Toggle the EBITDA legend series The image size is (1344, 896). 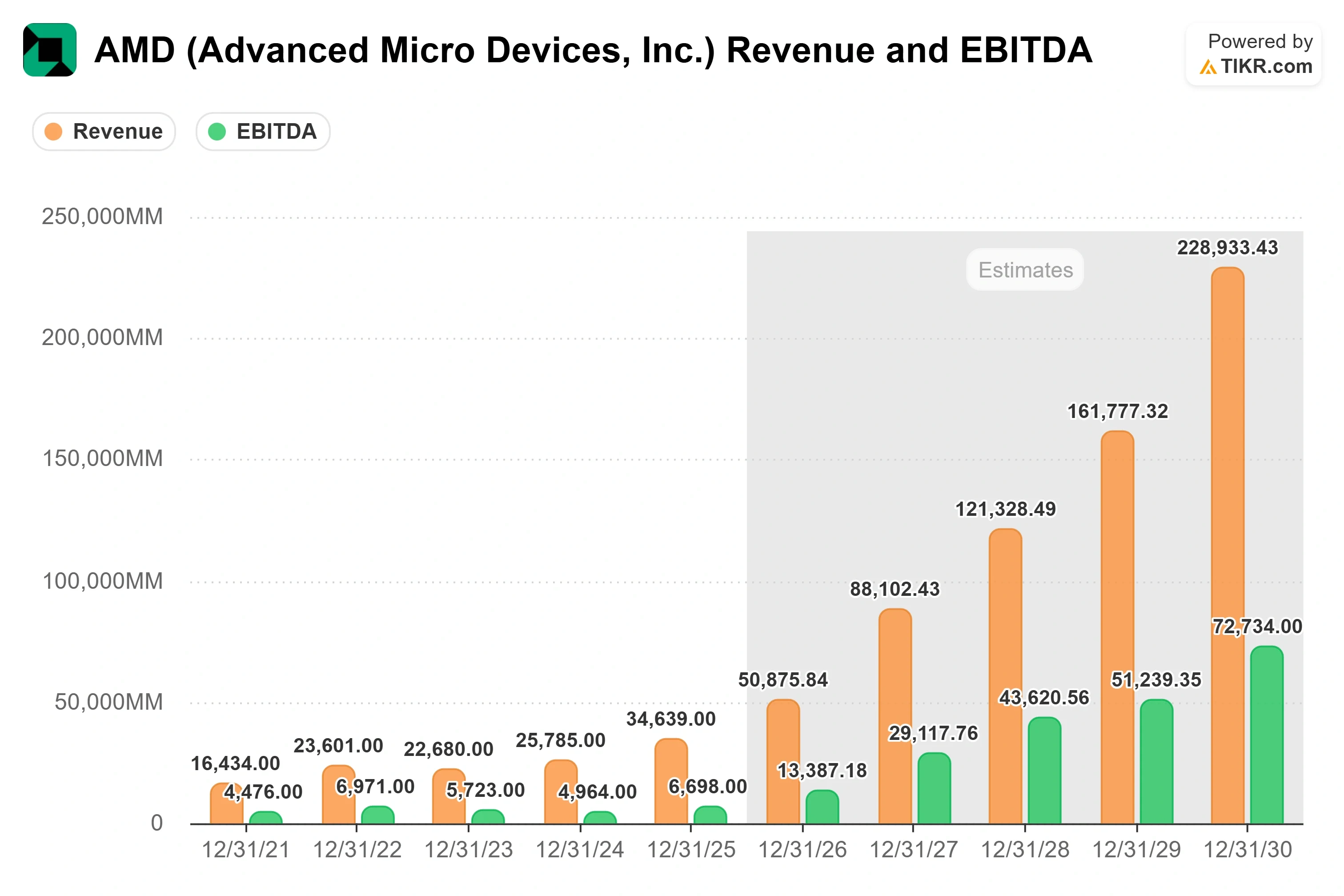pyautogui.click(x=263, y=132)
